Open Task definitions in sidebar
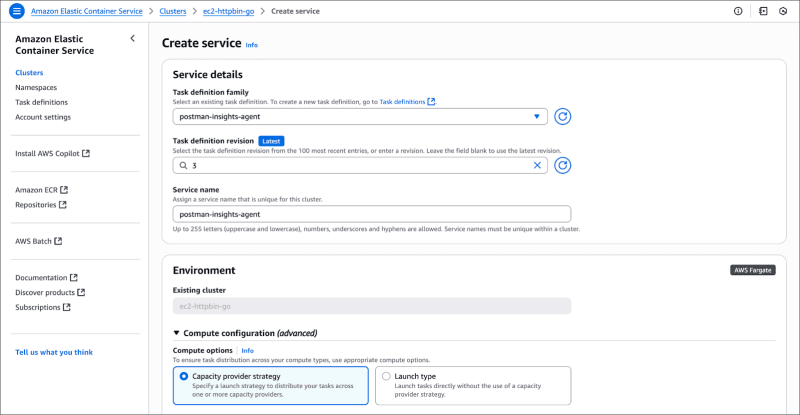Viewport: 800px width, 415px height. coord(41,102)
